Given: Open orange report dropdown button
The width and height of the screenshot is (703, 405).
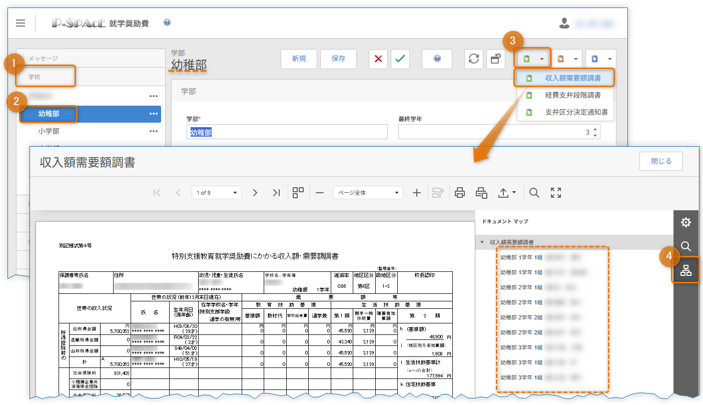Looking at the screenshot, I should [x=567, y=59].
